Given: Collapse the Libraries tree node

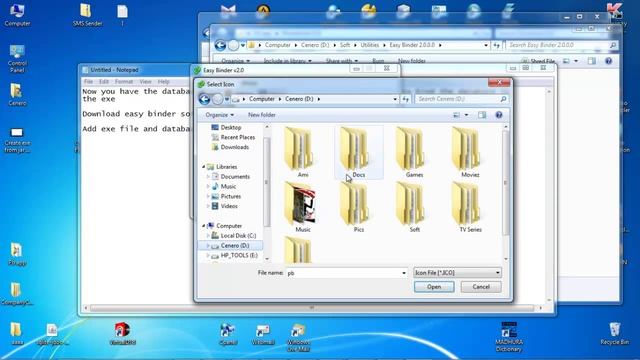Looking at the screenshot, I should pyautogui.click(x=204, y=167).
